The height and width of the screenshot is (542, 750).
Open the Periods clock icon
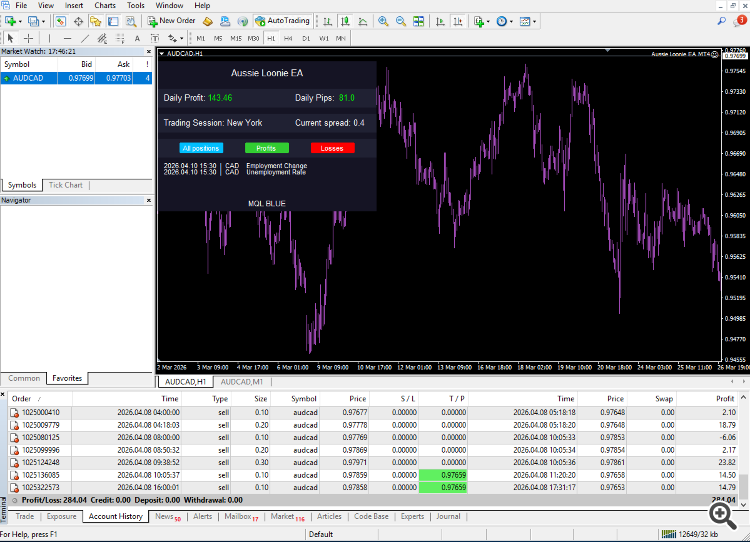click(501, 21)
